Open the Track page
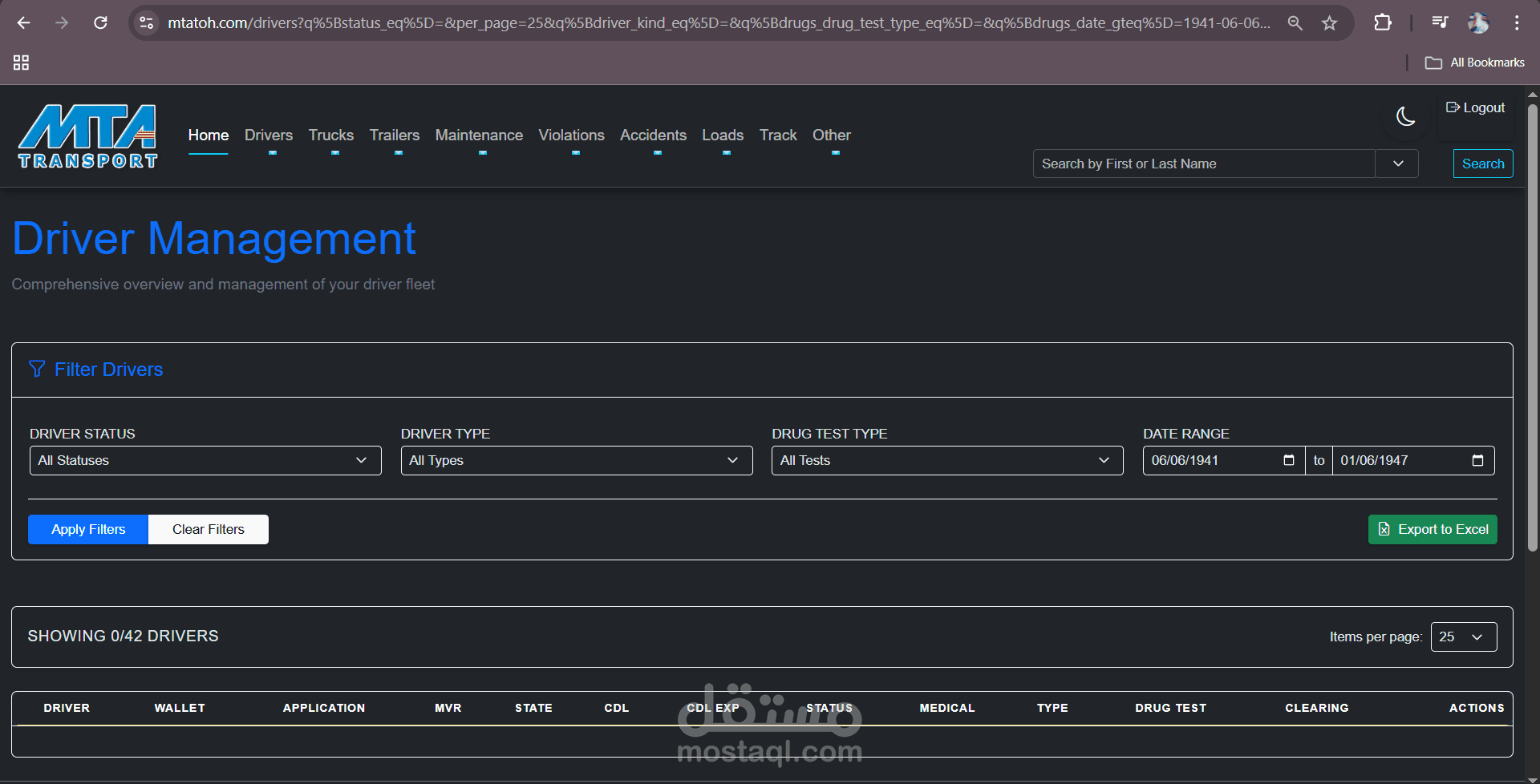The height and width of the screenshot is (784, 1540). [x=778, y=135]
